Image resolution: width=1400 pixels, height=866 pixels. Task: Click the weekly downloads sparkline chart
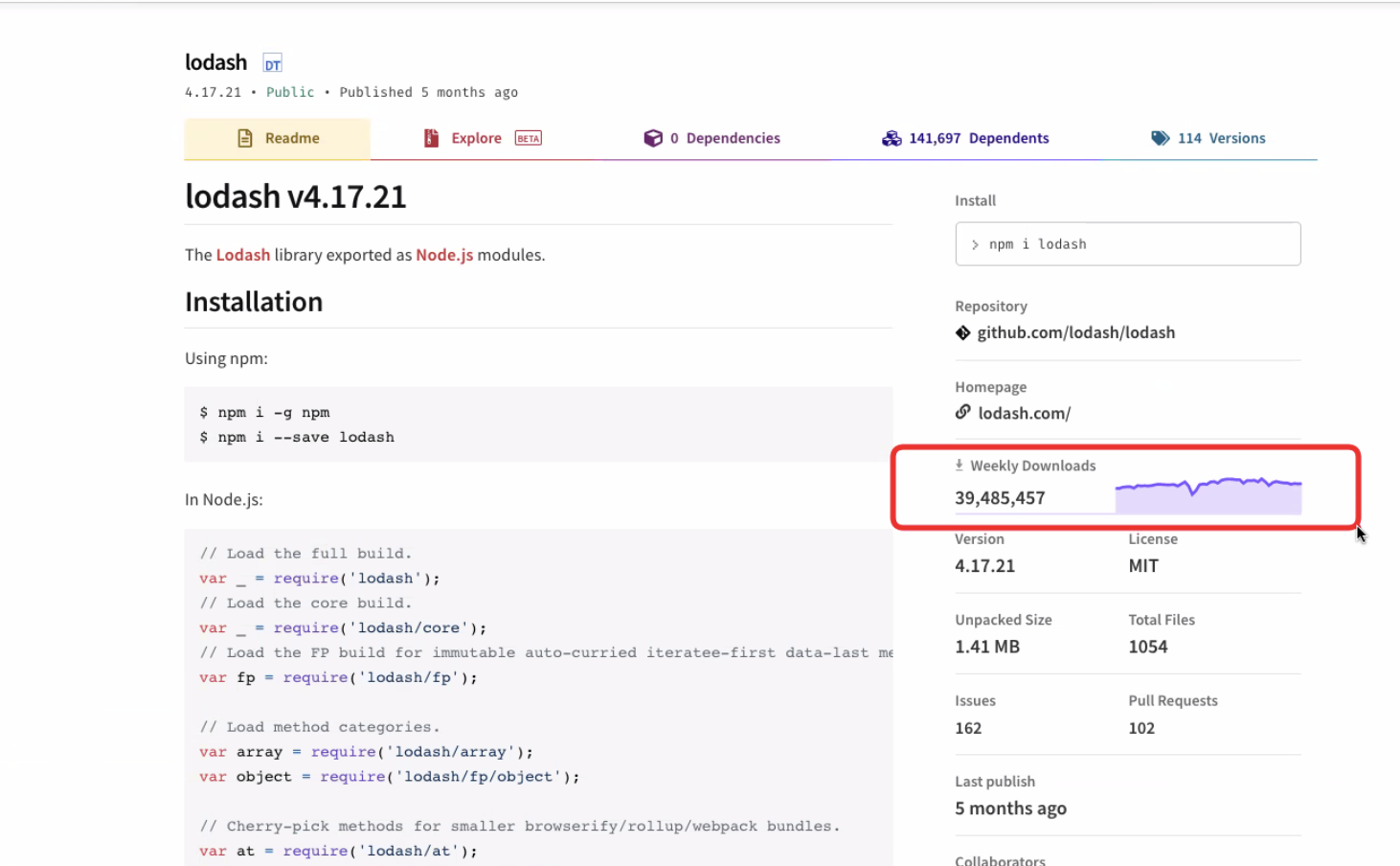click(x=1208, y=495)
